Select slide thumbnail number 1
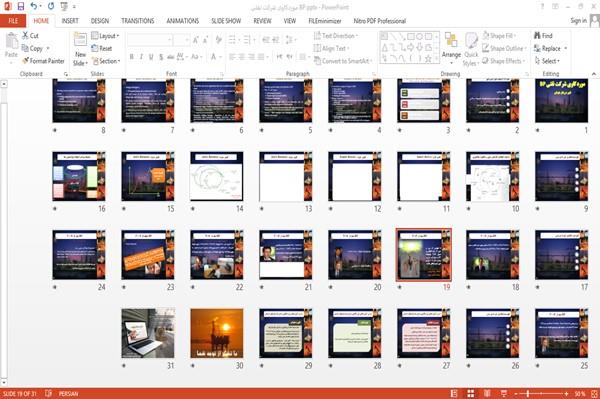 tap(561, 101)
